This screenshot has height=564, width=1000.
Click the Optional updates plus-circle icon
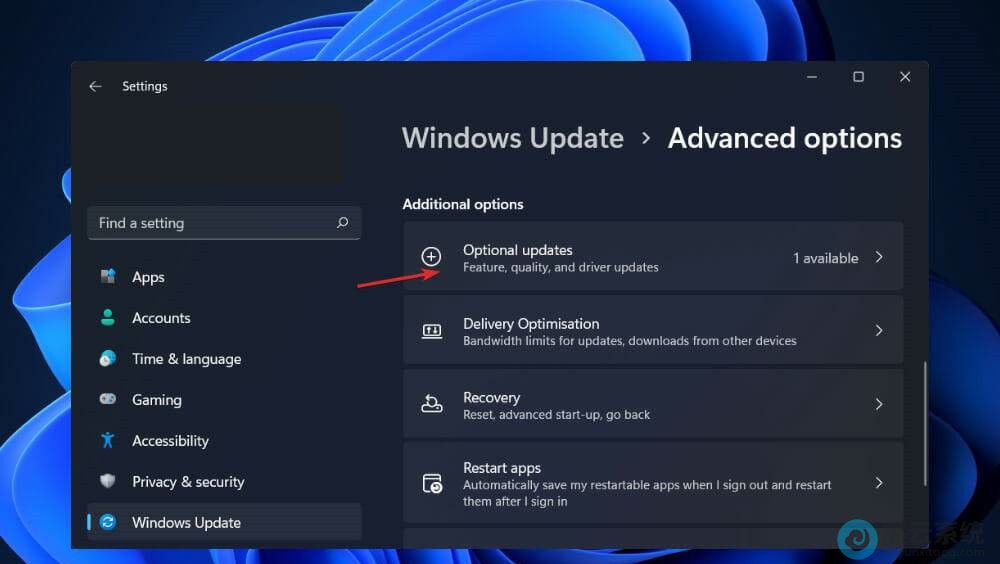tap(431, 256)
